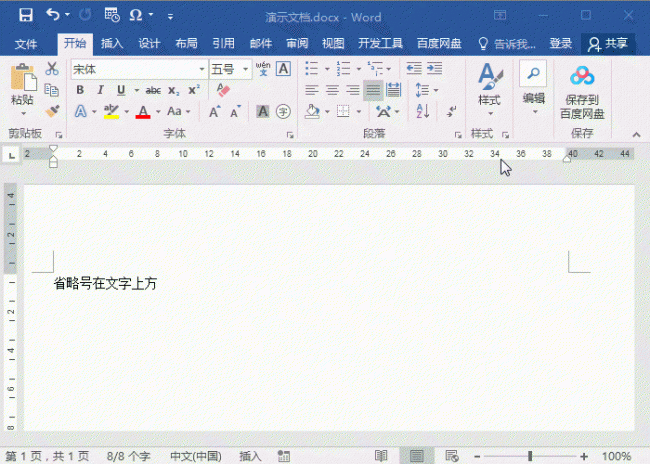
Task: Click the zoom slider handle
Action: pyautogui.click(x=530, y=457)
